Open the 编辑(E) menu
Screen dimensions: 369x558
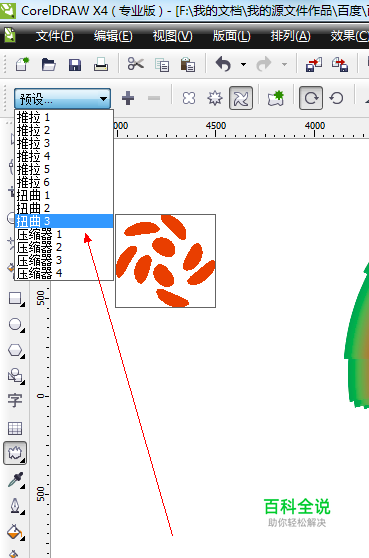pyautogui.click(x=113, y=36)
